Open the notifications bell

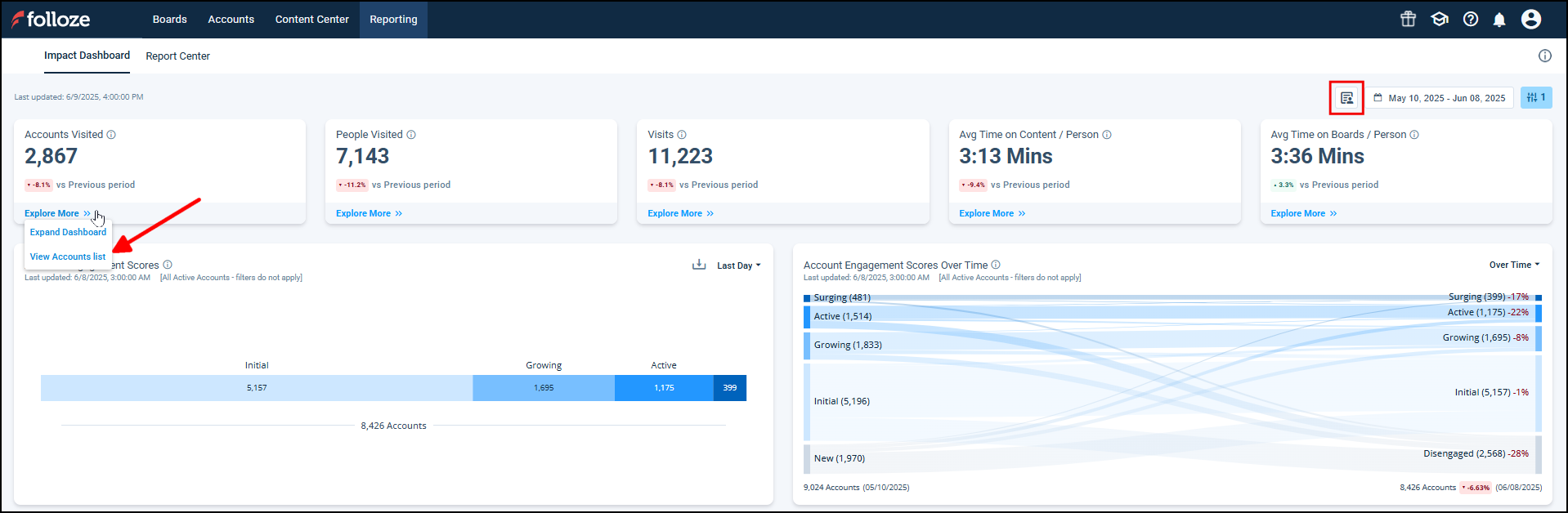pyautogui.click(x=1499, y=20)
